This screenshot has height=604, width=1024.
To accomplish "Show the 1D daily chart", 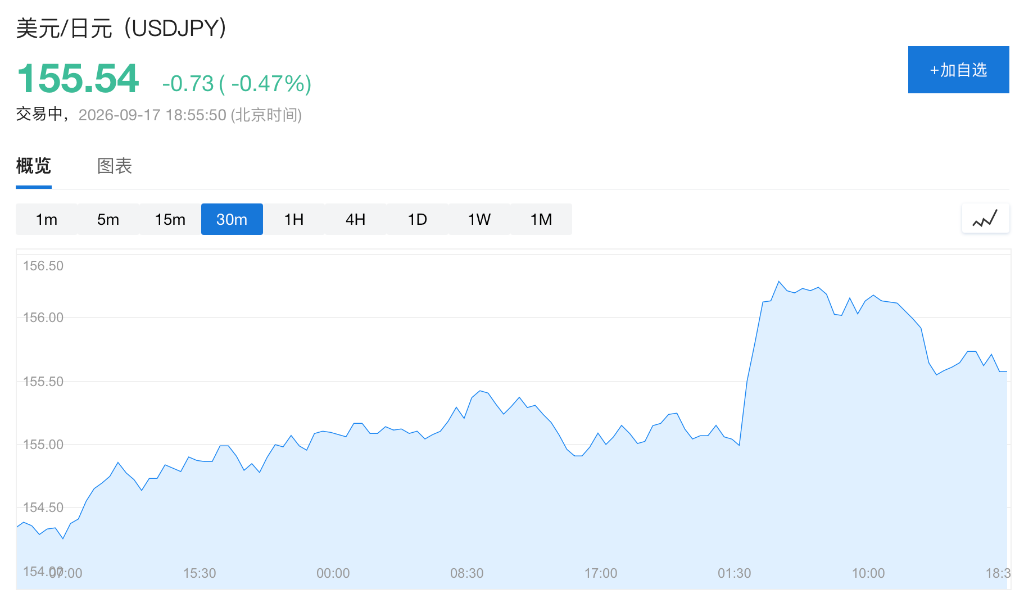I will (x=417, y=219).
